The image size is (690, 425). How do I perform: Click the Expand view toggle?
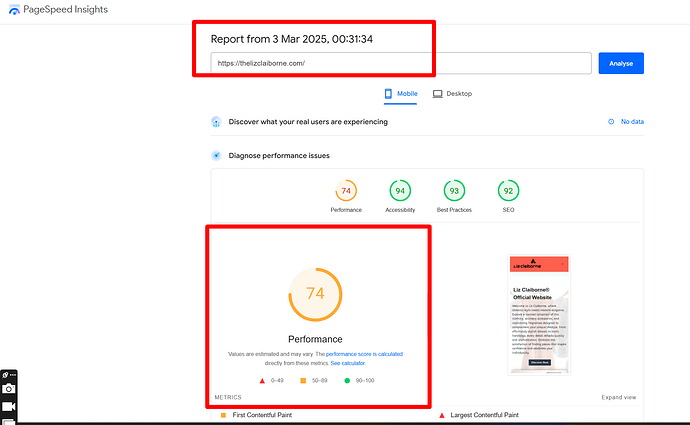point(619,397)
